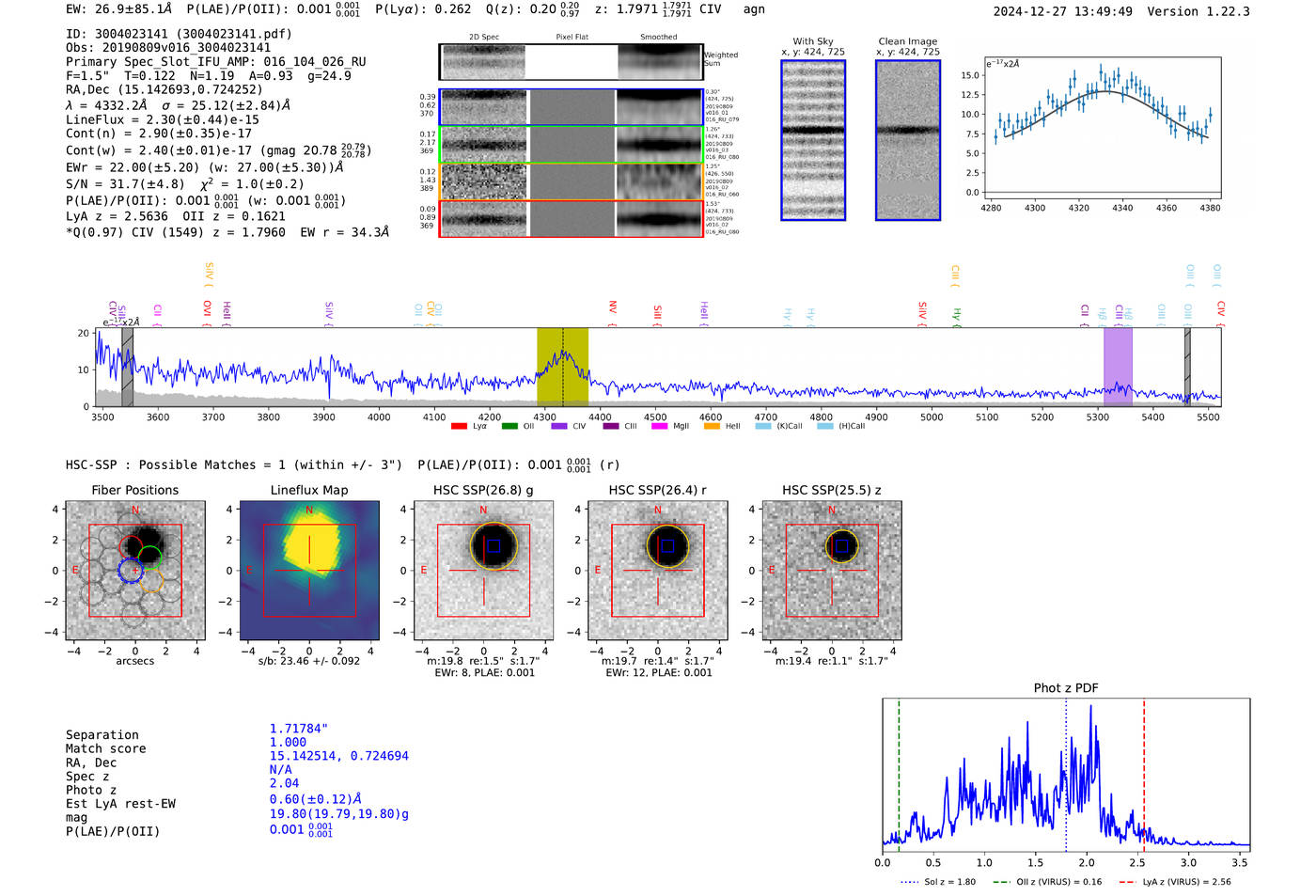Viewport: 1316px width, 896px height.
Task: Click the 'OII z (VIRUS) = 0.16' legend entry
Action: point(1046,882)
